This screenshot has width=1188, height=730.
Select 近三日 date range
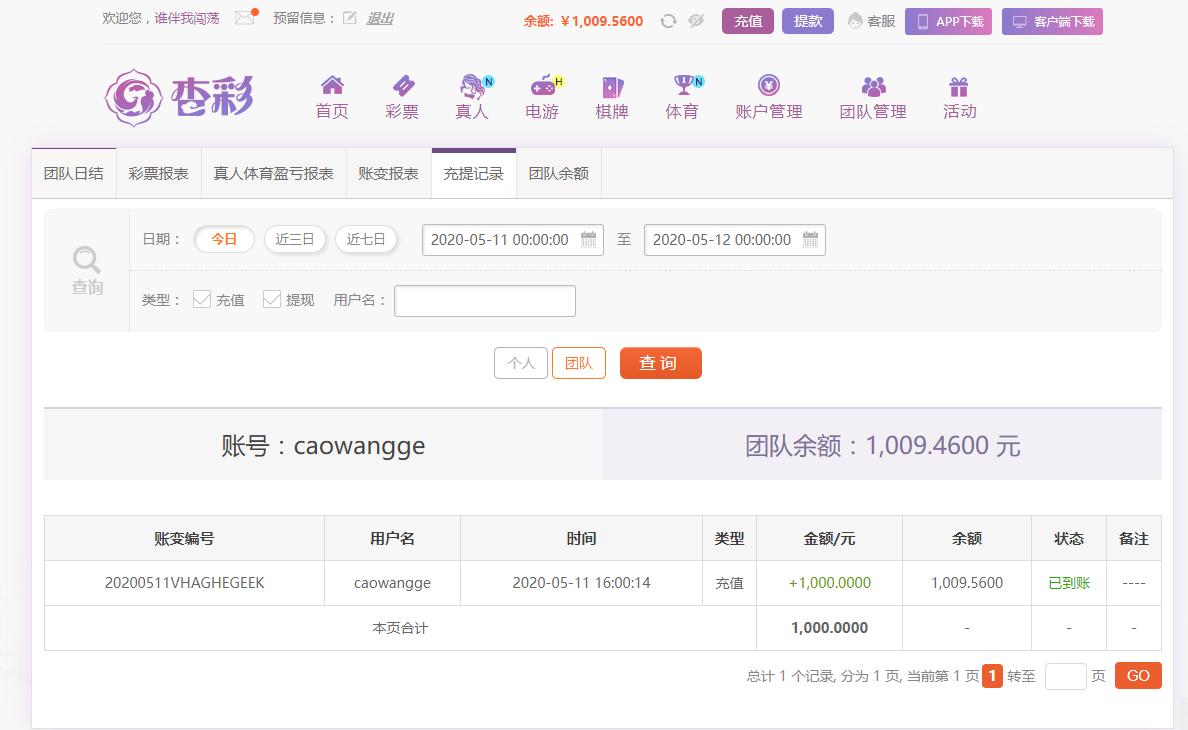(x=295, y=239)
